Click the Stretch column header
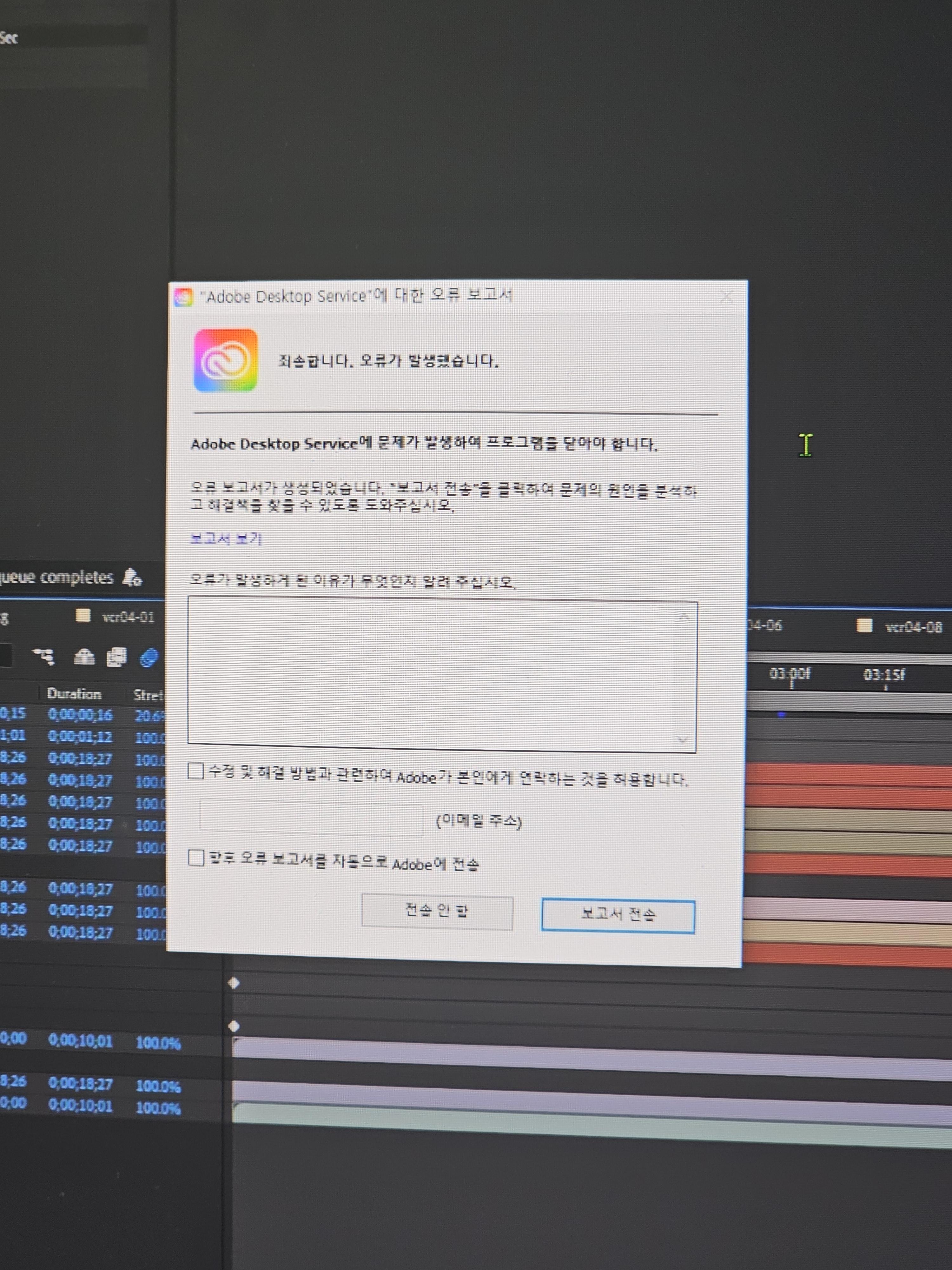 pos(149,695)
